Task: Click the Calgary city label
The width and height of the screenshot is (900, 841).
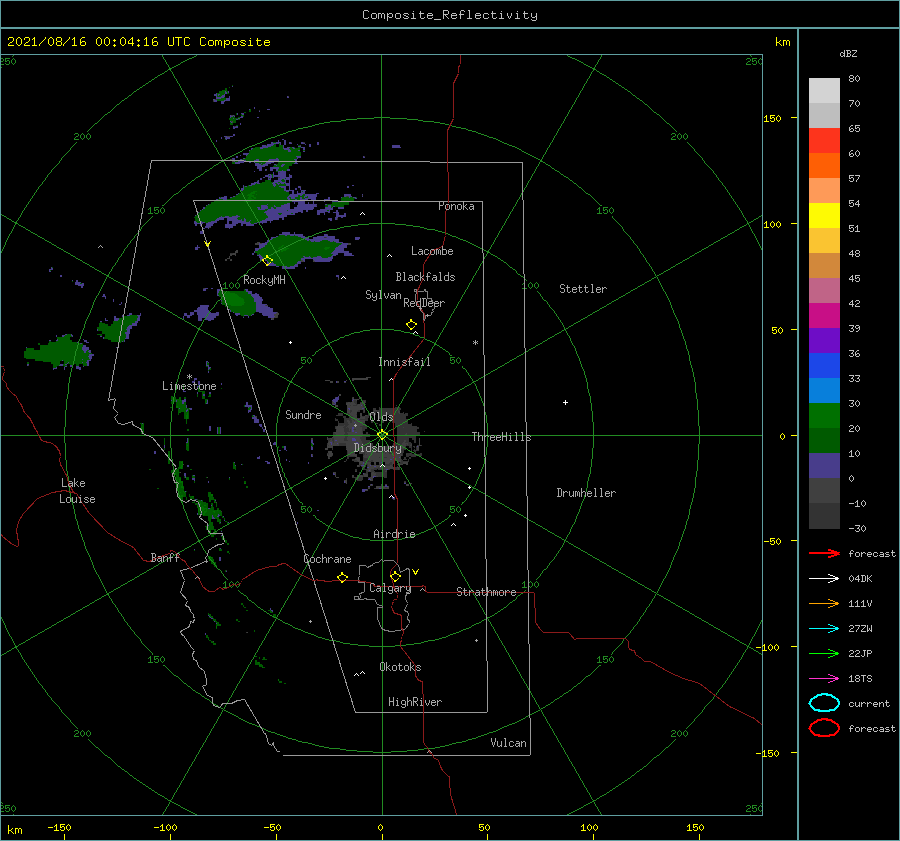Action: pyautogui.click(x=390, y=588)
